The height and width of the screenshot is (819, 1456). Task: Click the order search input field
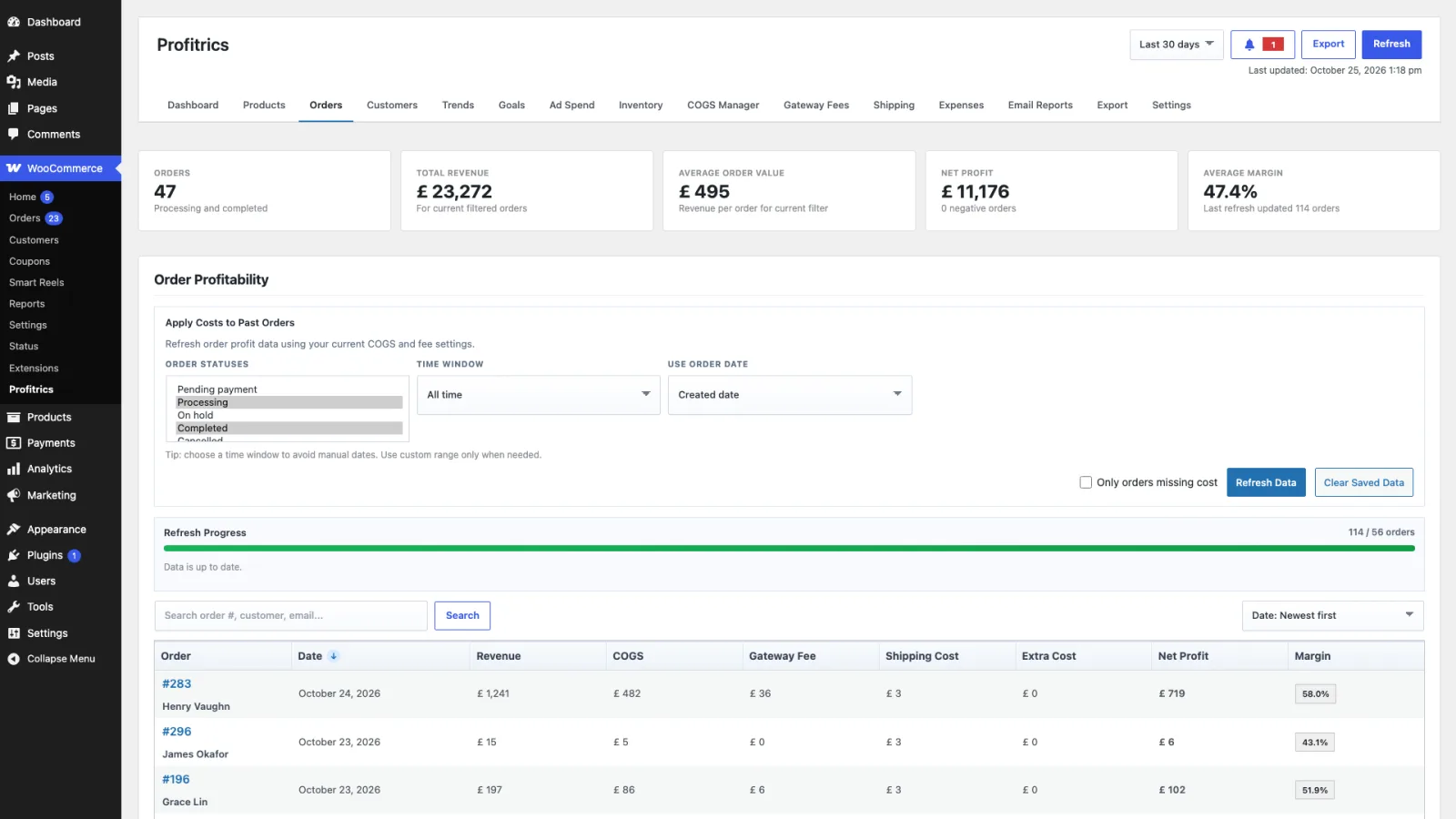click(x=291, y=616)
